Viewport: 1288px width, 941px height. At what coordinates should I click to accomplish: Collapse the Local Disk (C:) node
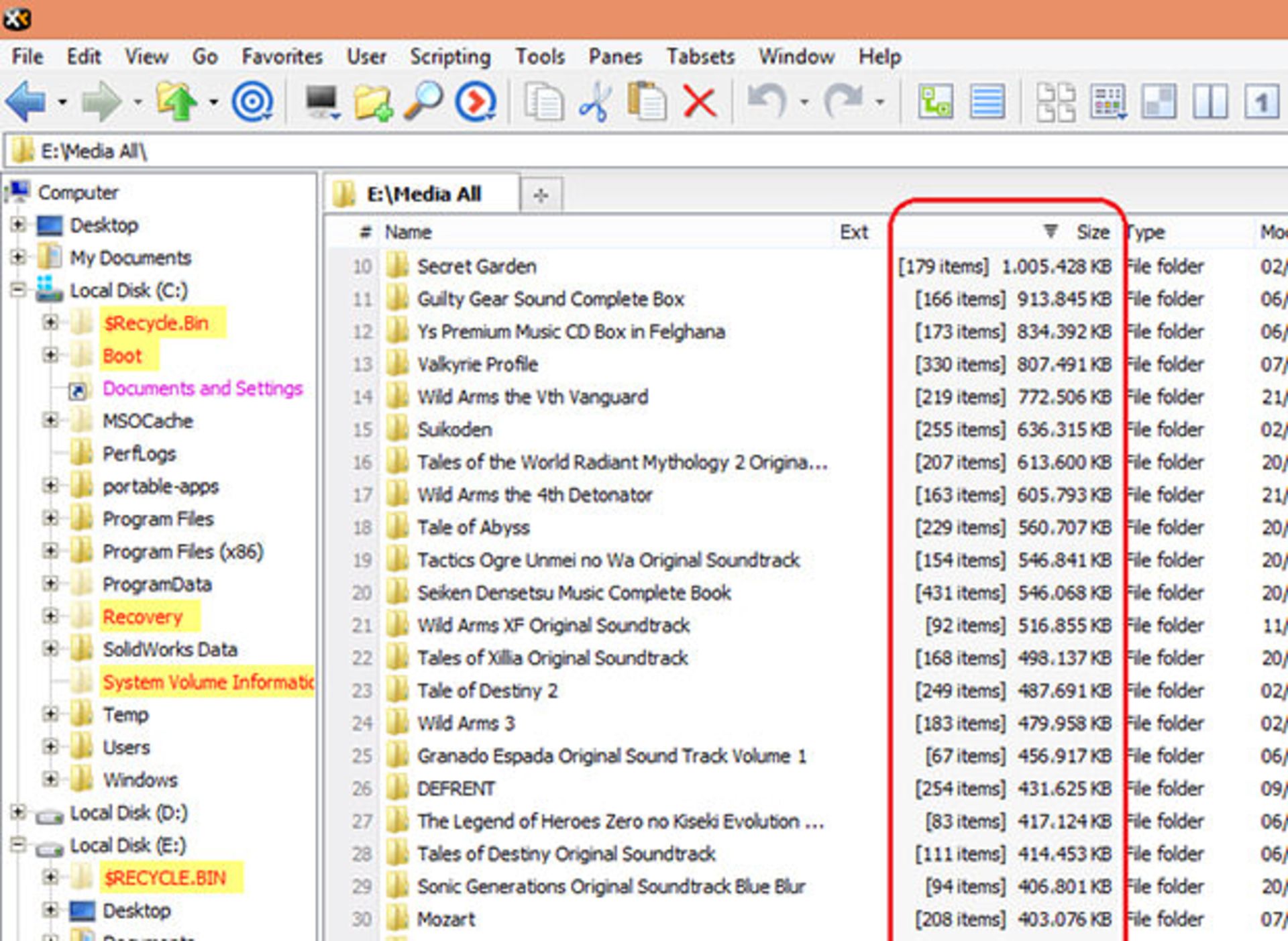click(x=18, y=290)
